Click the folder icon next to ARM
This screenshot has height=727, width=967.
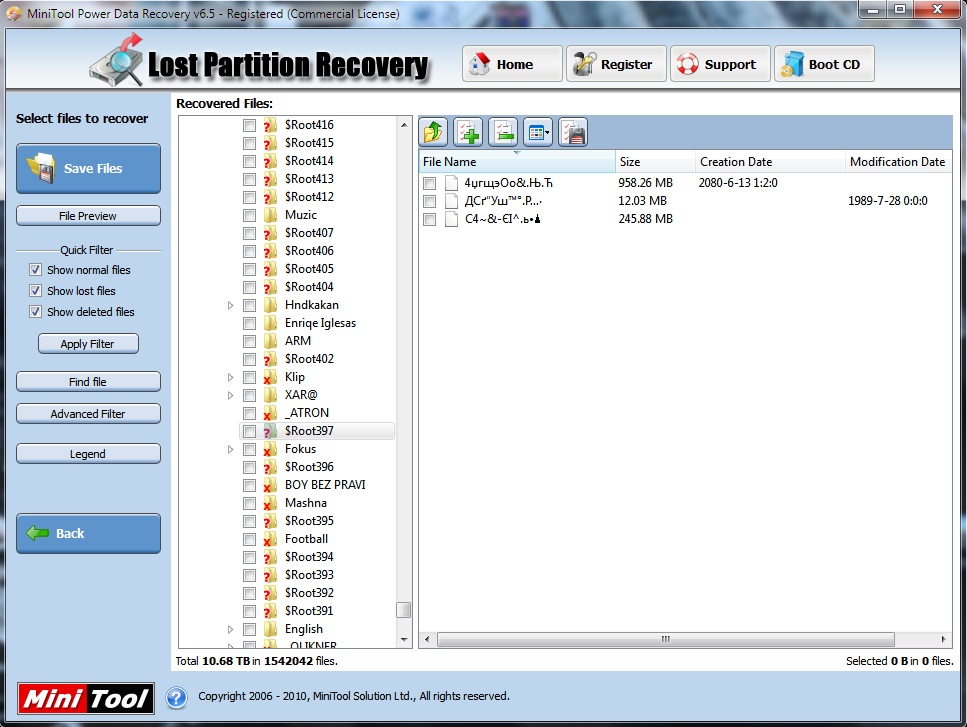pyautogui.click(x=270, y=341)
